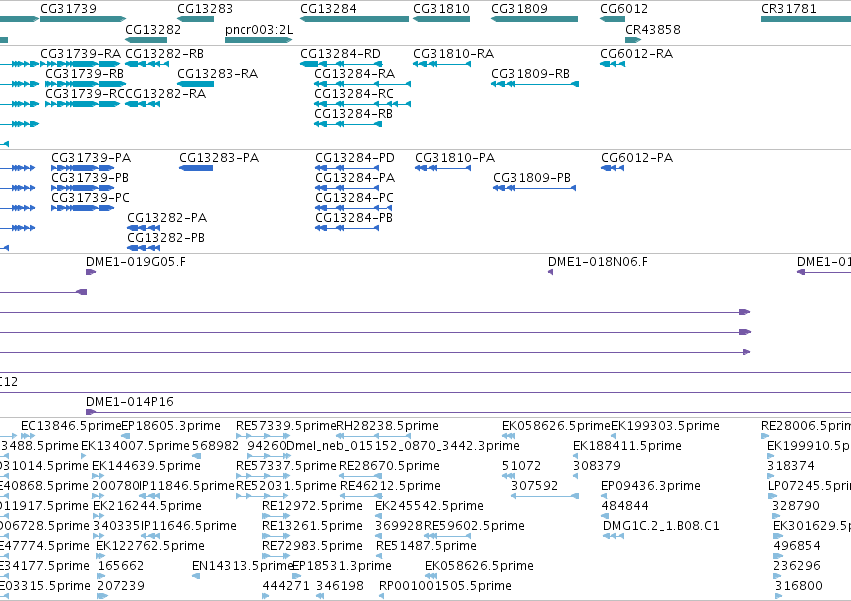This screenshot has height=601, width=851.
Task: Select the DME1-018N06.F clone marker
Action: point(550,272)
